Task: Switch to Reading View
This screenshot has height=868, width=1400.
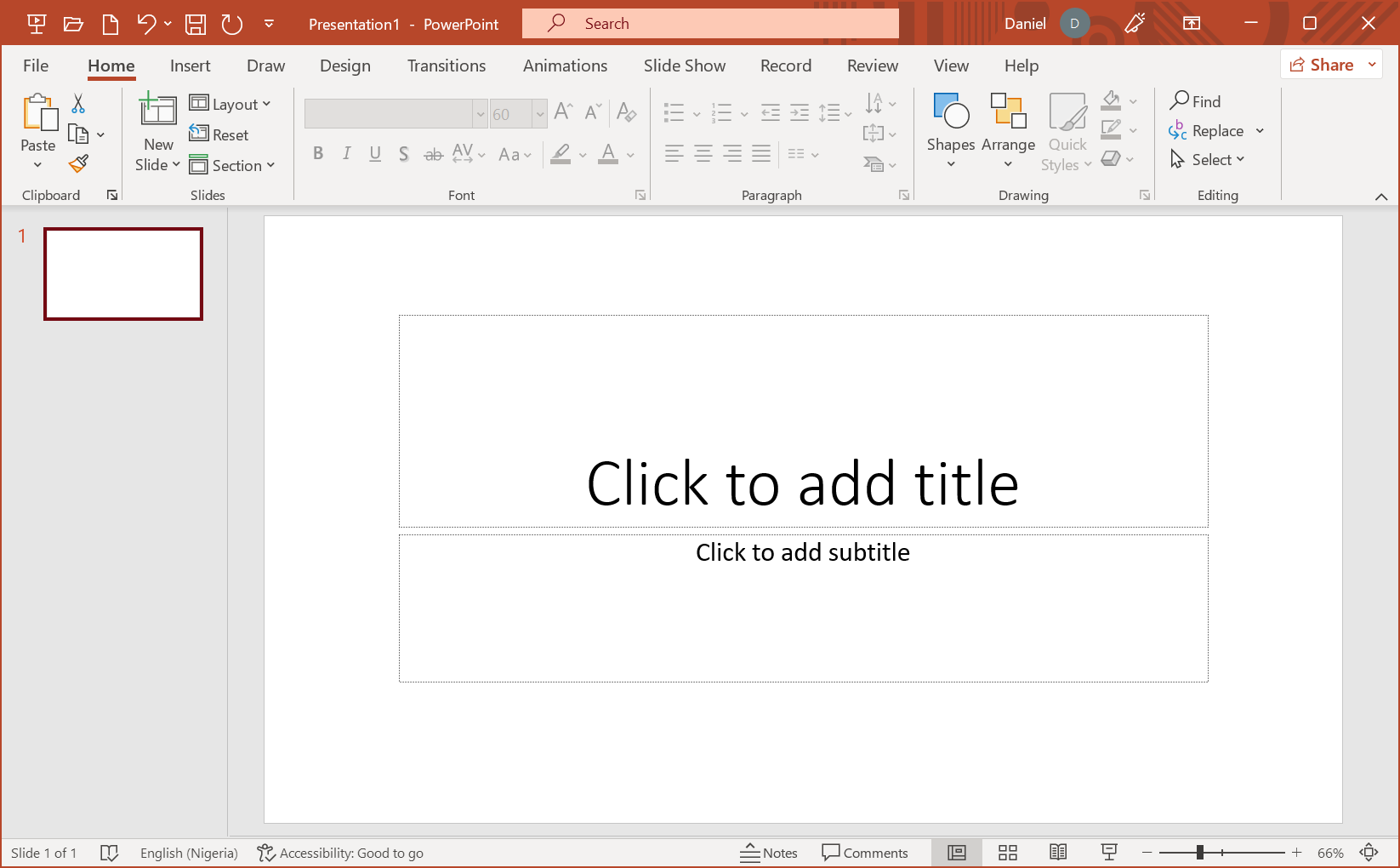Action: pyautogui.click(x=1057, y=852)
